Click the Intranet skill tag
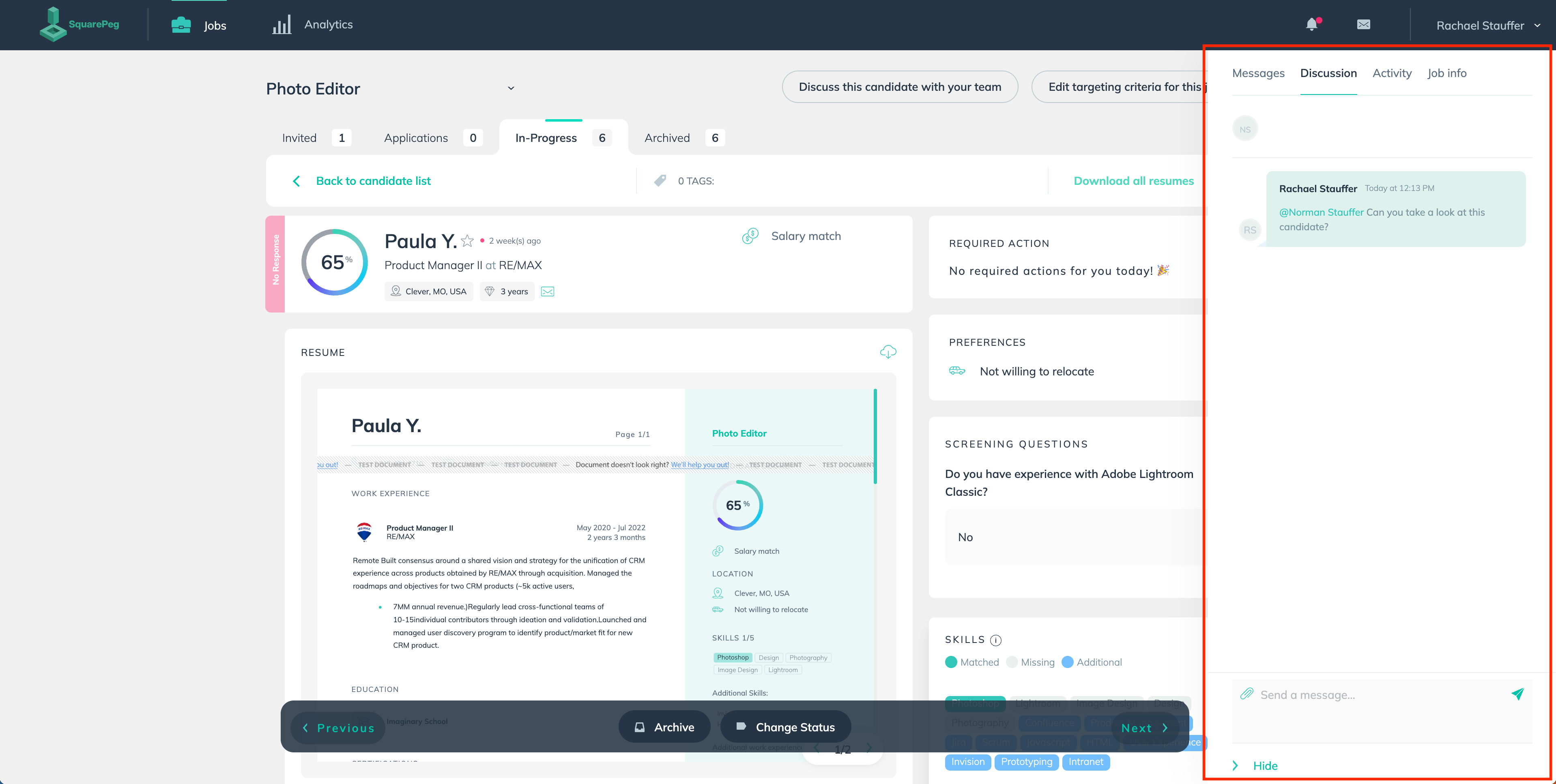1556x784 pixels. pos(1085,762)
